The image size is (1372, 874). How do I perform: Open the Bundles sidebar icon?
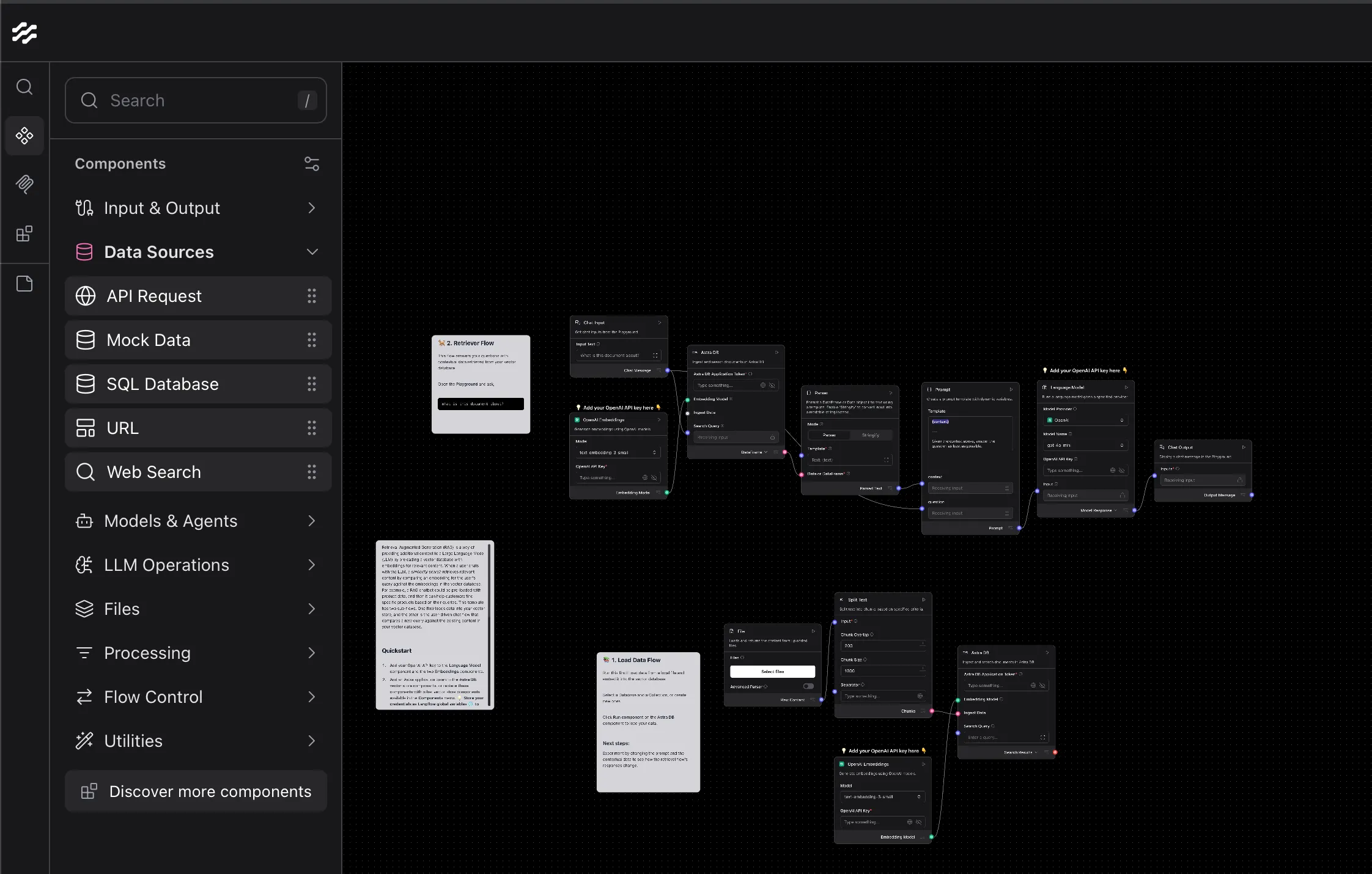(24, 233)
